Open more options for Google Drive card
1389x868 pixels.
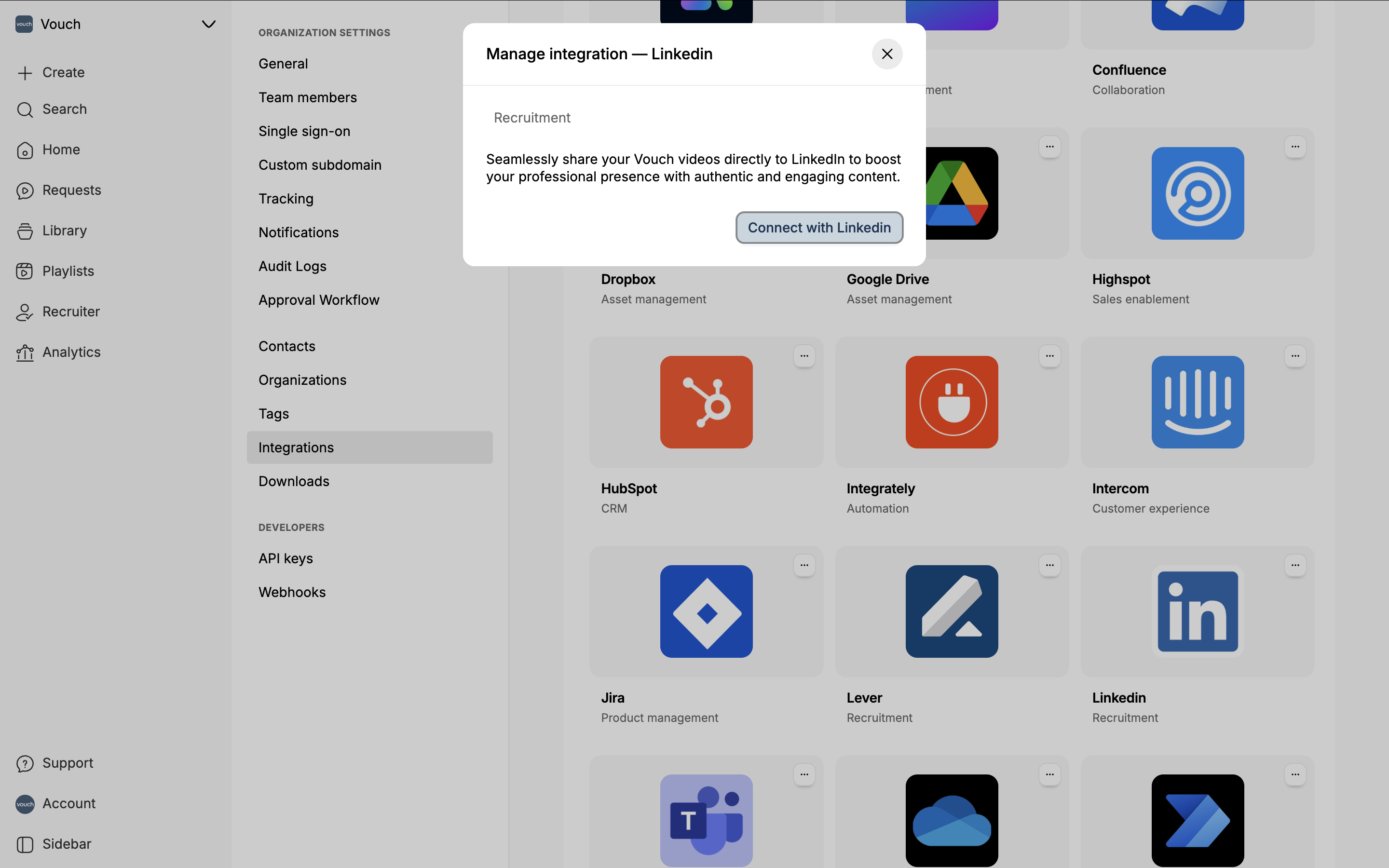1050,147
